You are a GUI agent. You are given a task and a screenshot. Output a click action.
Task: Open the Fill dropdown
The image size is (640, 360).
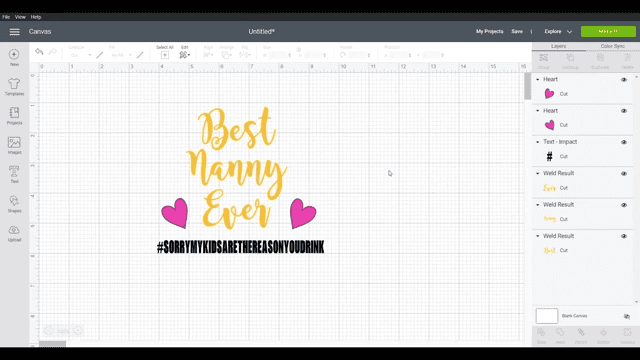122,55
